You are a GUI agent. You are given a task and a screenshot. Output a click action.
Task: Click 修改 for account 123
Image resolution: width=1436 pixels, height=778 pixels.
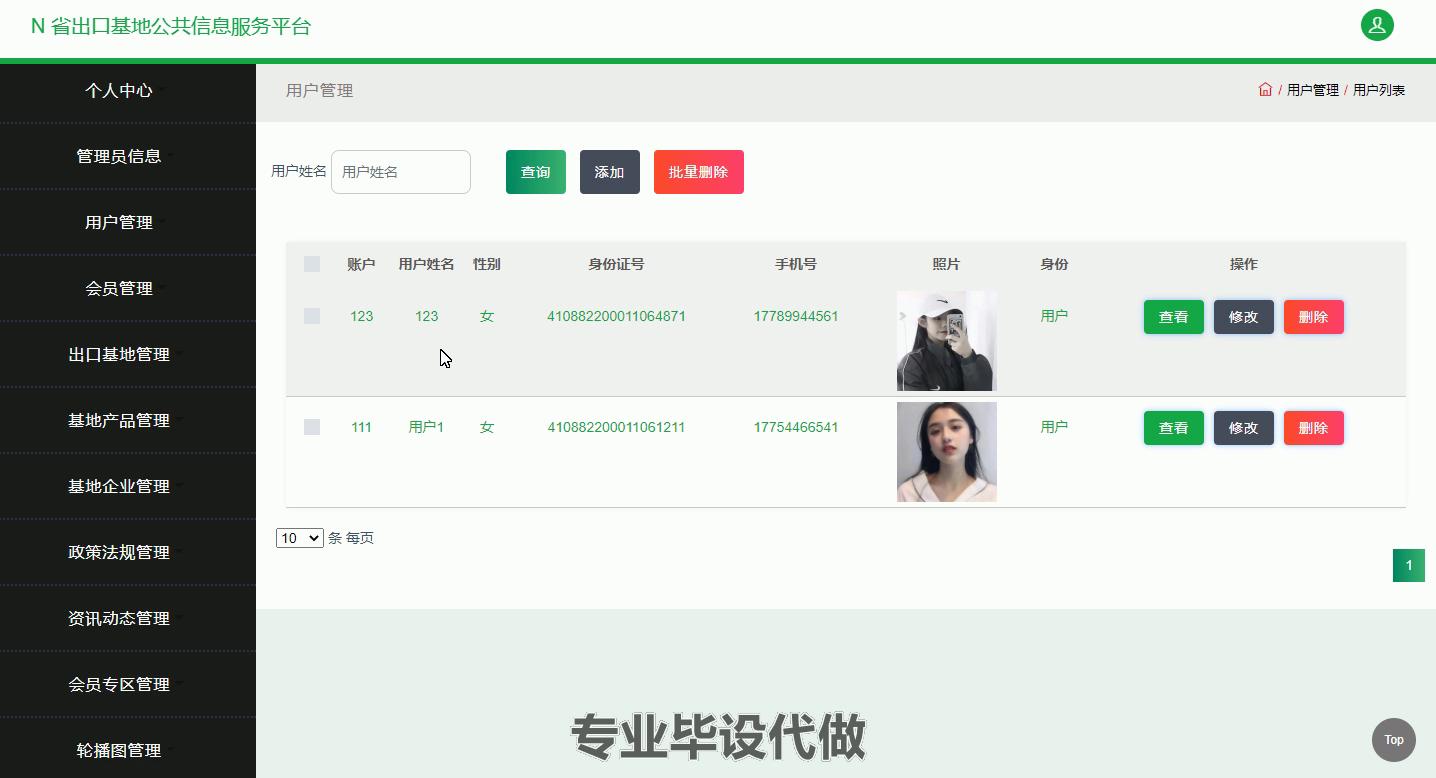click(x=1244, y=317)
